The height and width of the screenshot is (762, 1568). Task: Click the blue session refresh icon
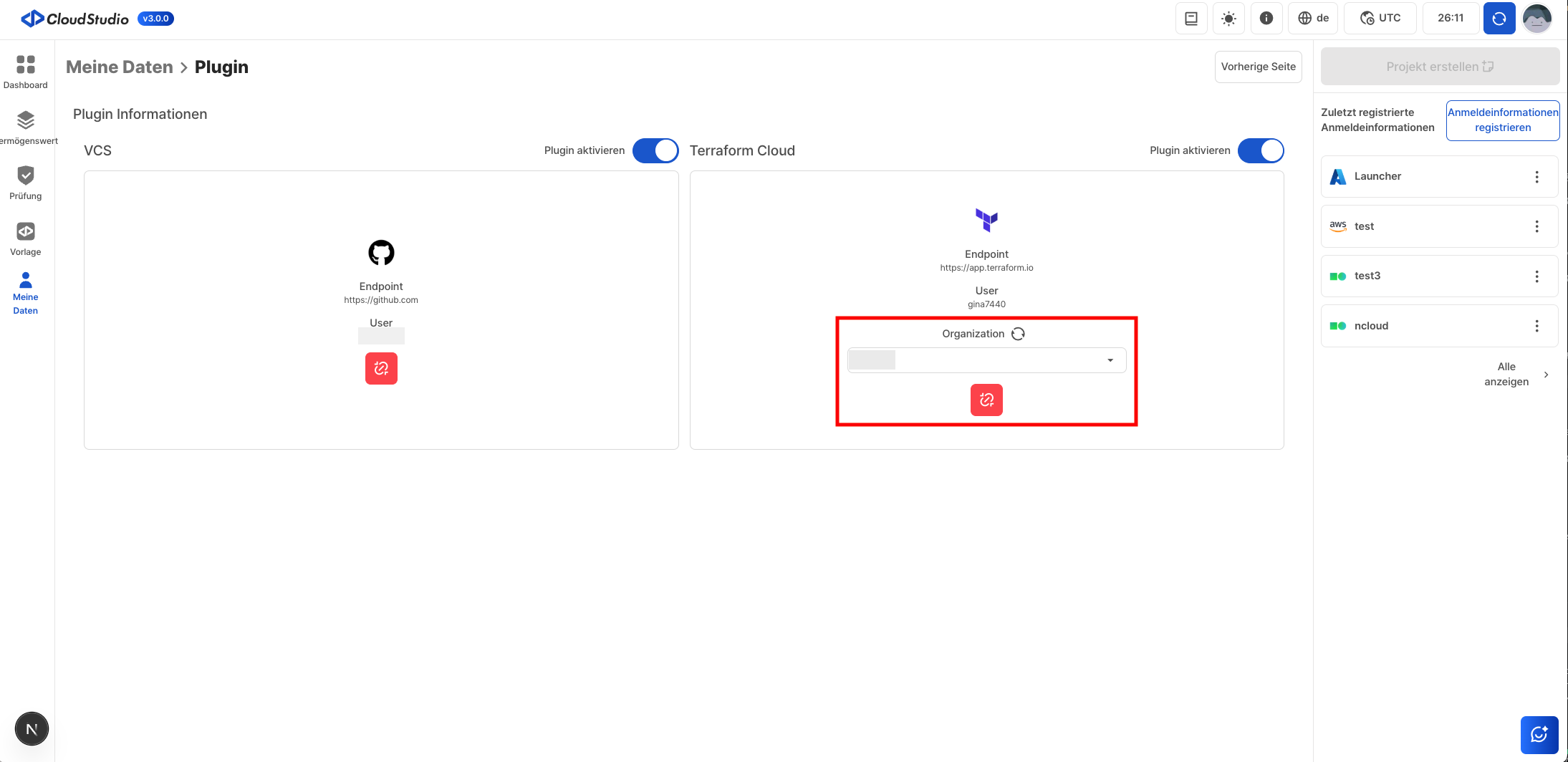coord(1499,19)
